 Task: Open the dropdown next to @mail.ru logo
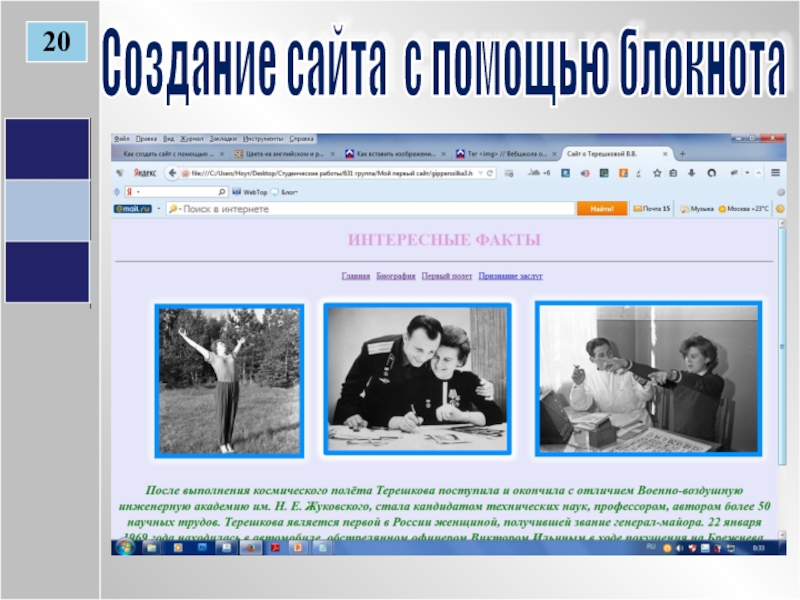(x=159, y=209)
